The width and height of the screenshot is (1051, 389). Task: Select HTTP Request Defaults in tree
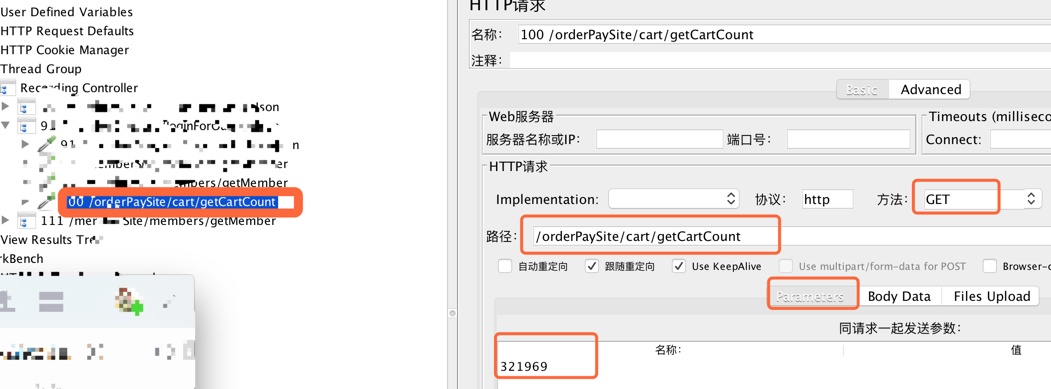point(67,31)
